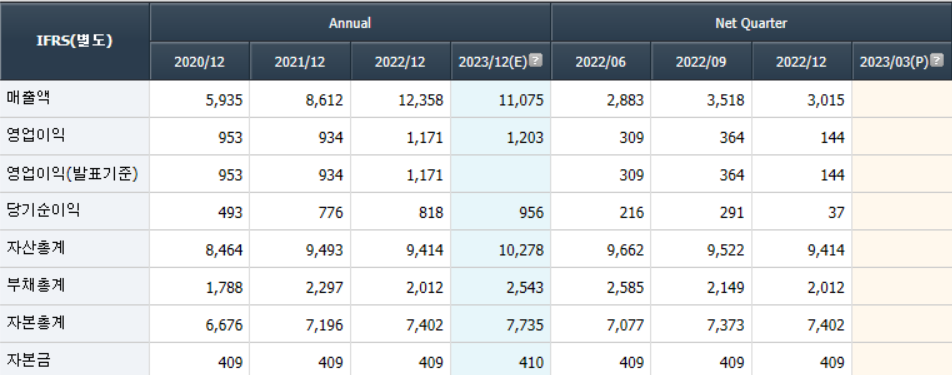Viewport: 952px width, 375px height.
Task: Click the 7,373 total equity value
Action: 726,325
